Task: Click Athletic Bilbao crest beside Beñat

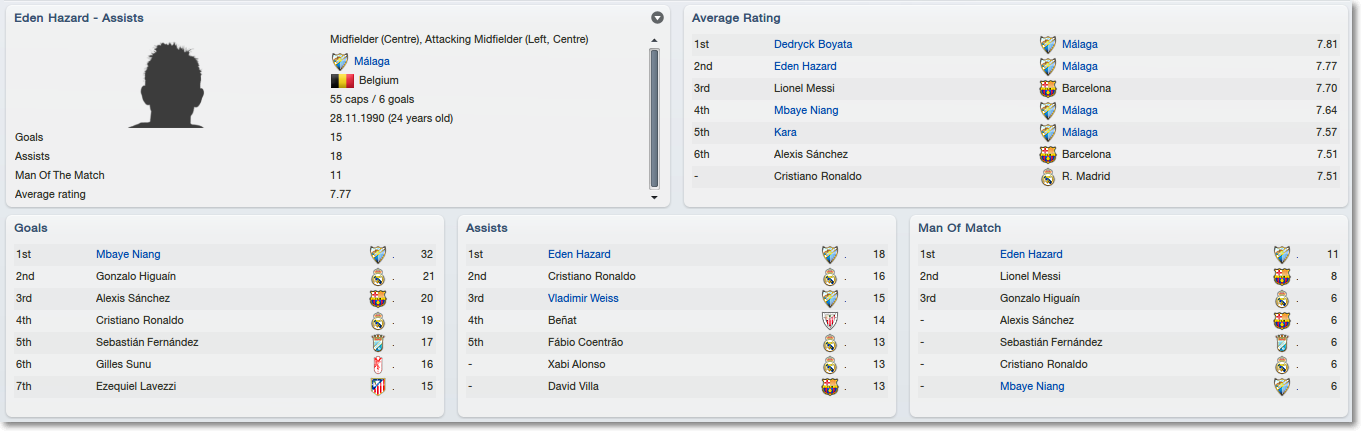Action: (x=830, y=320)
